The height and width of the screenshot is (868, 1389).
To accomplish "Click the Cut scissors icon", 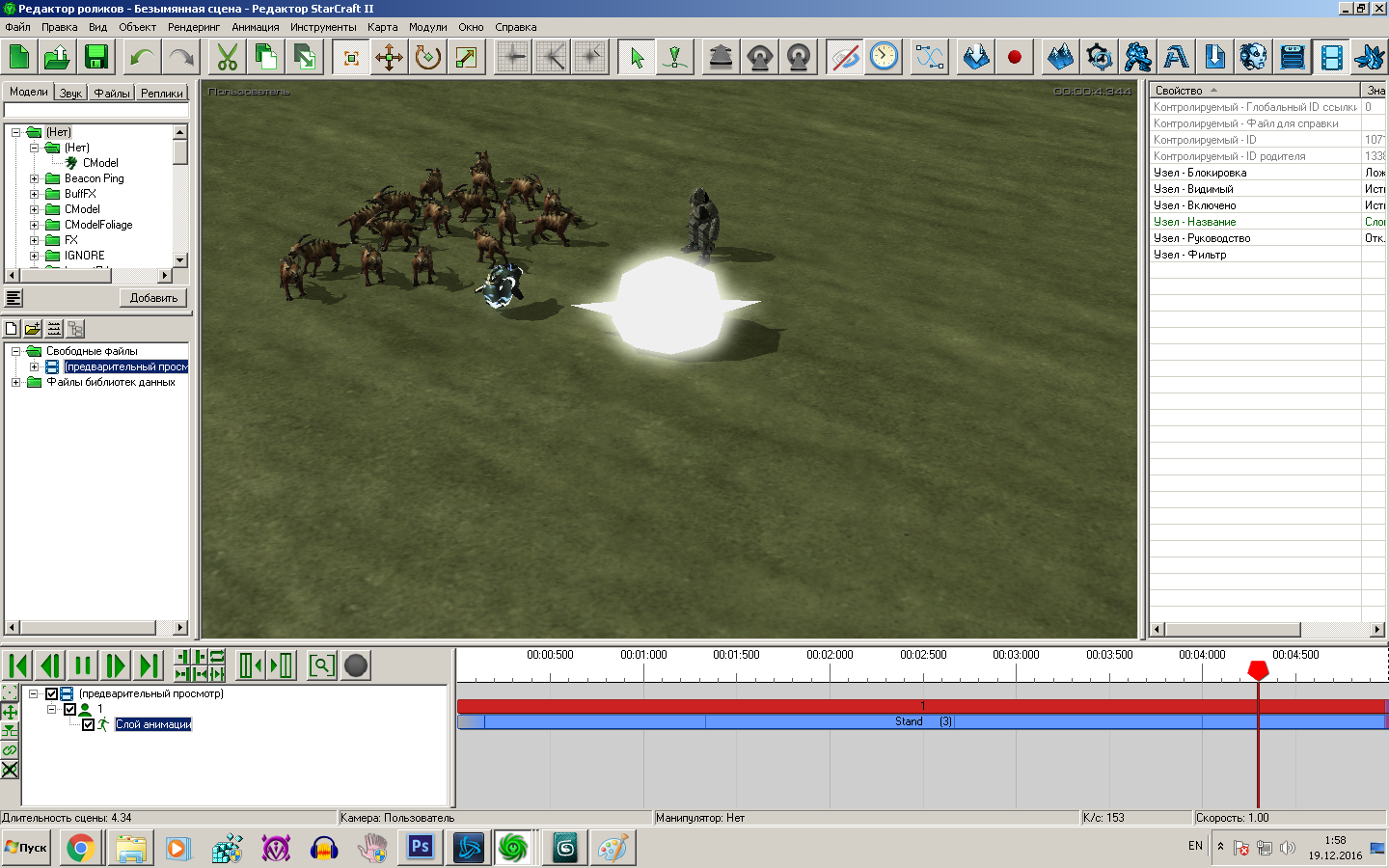I will [x=228, y=57].
